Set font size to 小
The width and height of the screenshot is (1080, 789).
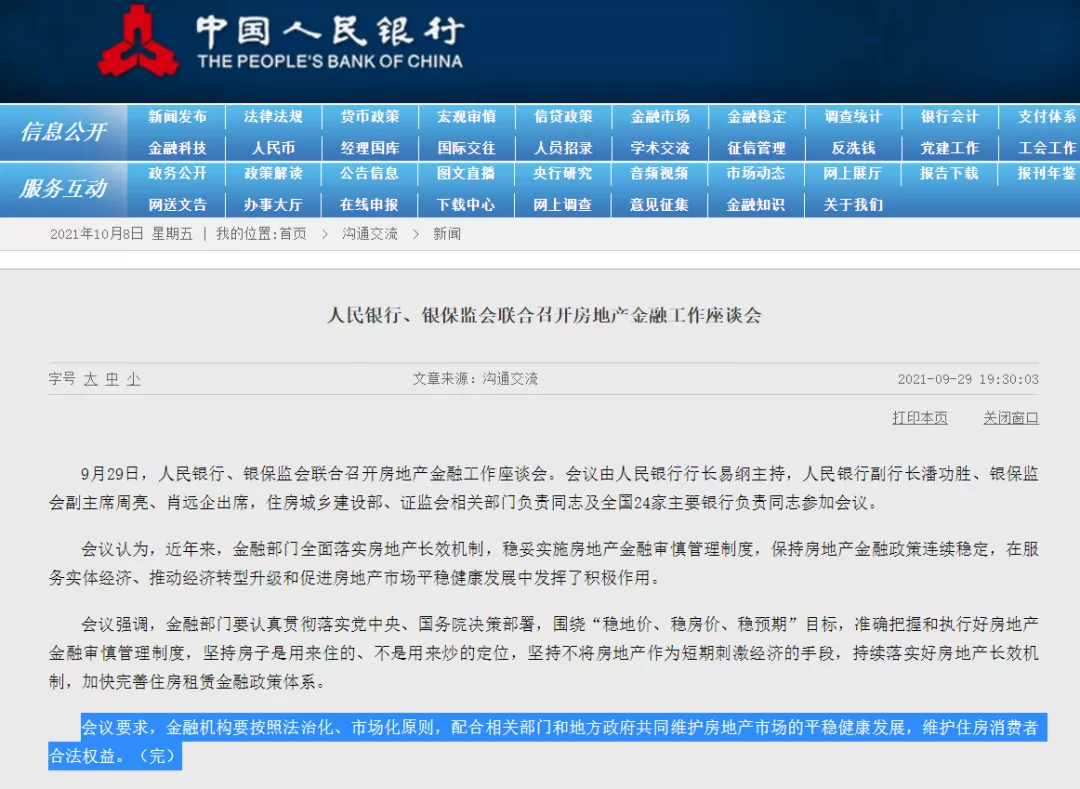134,379
